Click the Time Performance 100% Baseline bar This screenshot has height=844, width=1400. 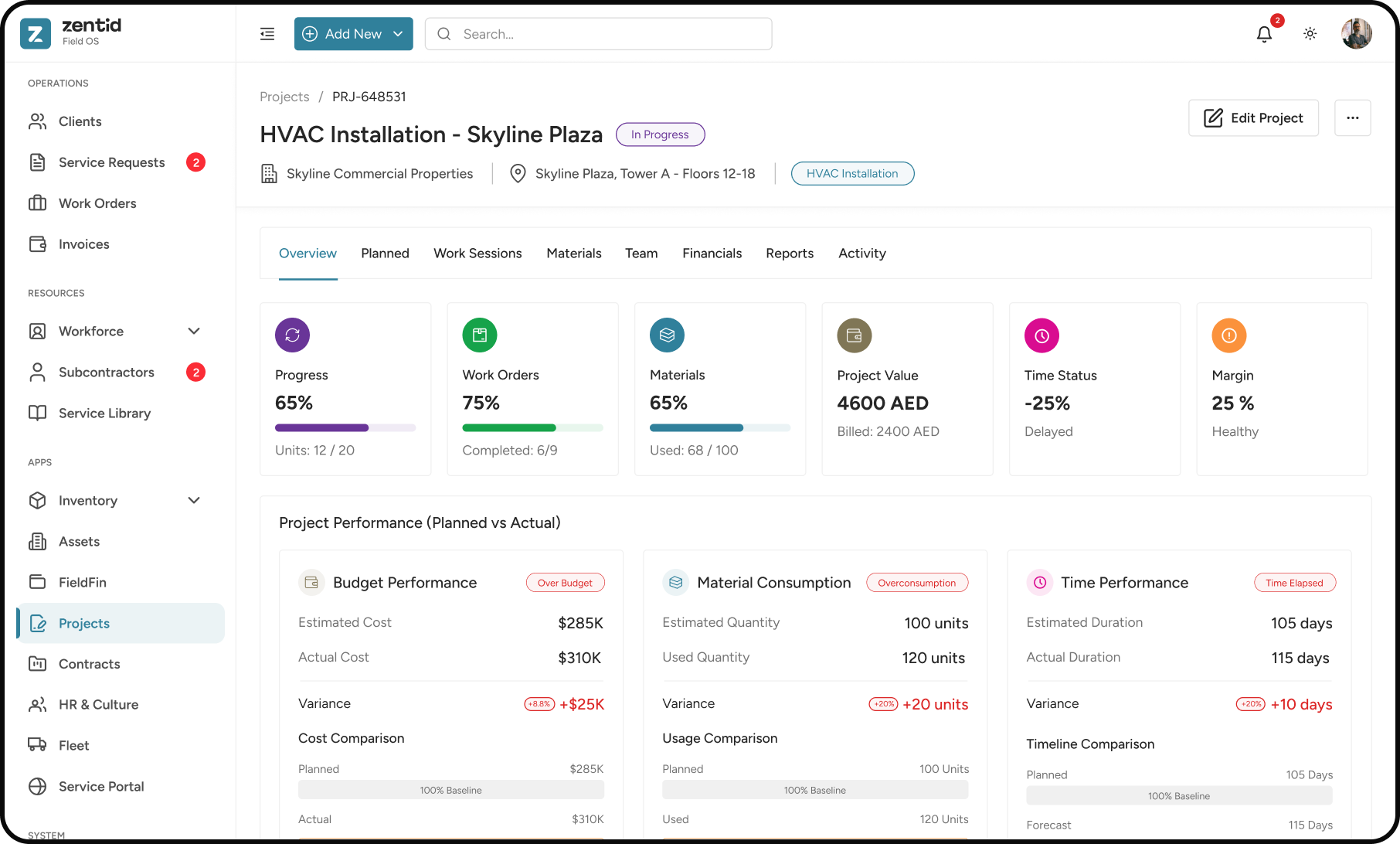pos(1180,796)
